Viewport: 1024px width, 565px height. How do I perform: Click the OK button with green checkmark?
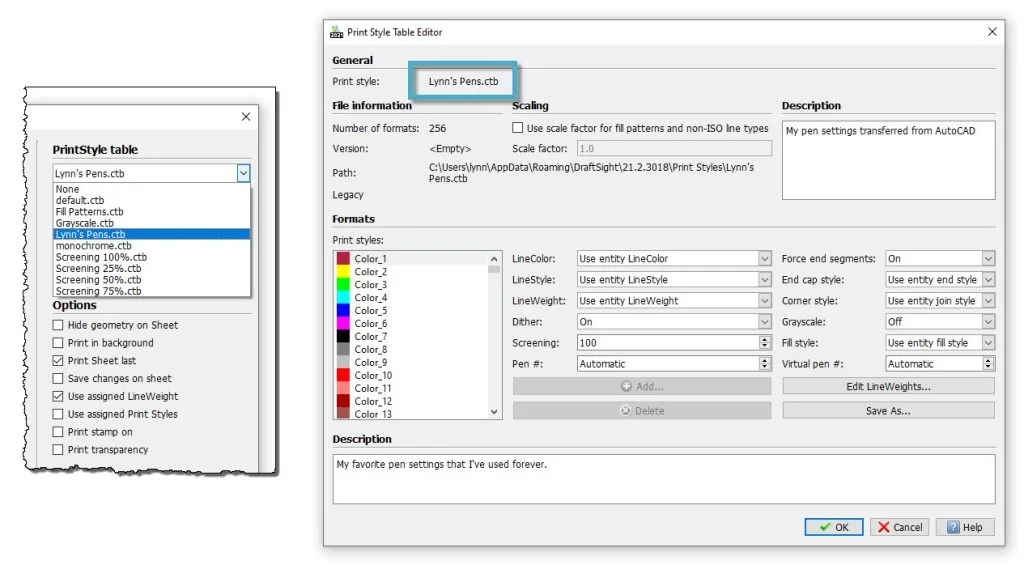point(833,527)
